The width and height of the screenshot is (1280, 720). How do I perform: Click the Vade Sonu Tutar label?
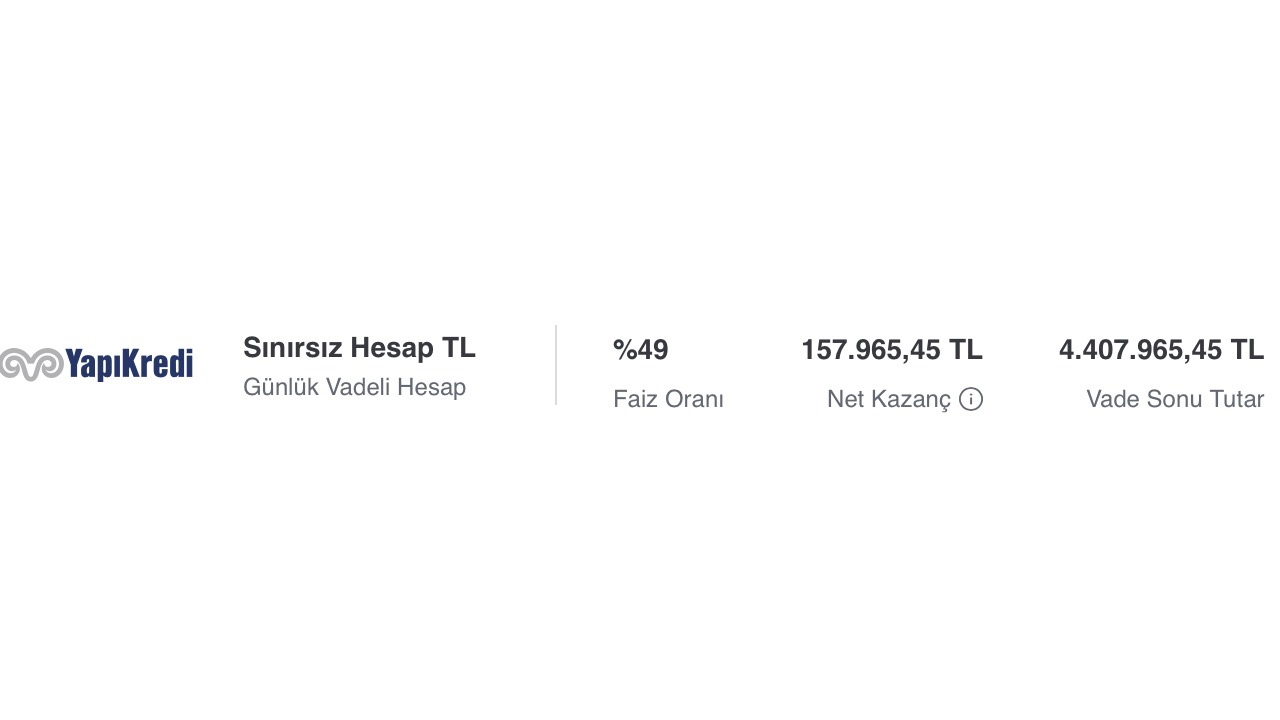pos(1175,399)
